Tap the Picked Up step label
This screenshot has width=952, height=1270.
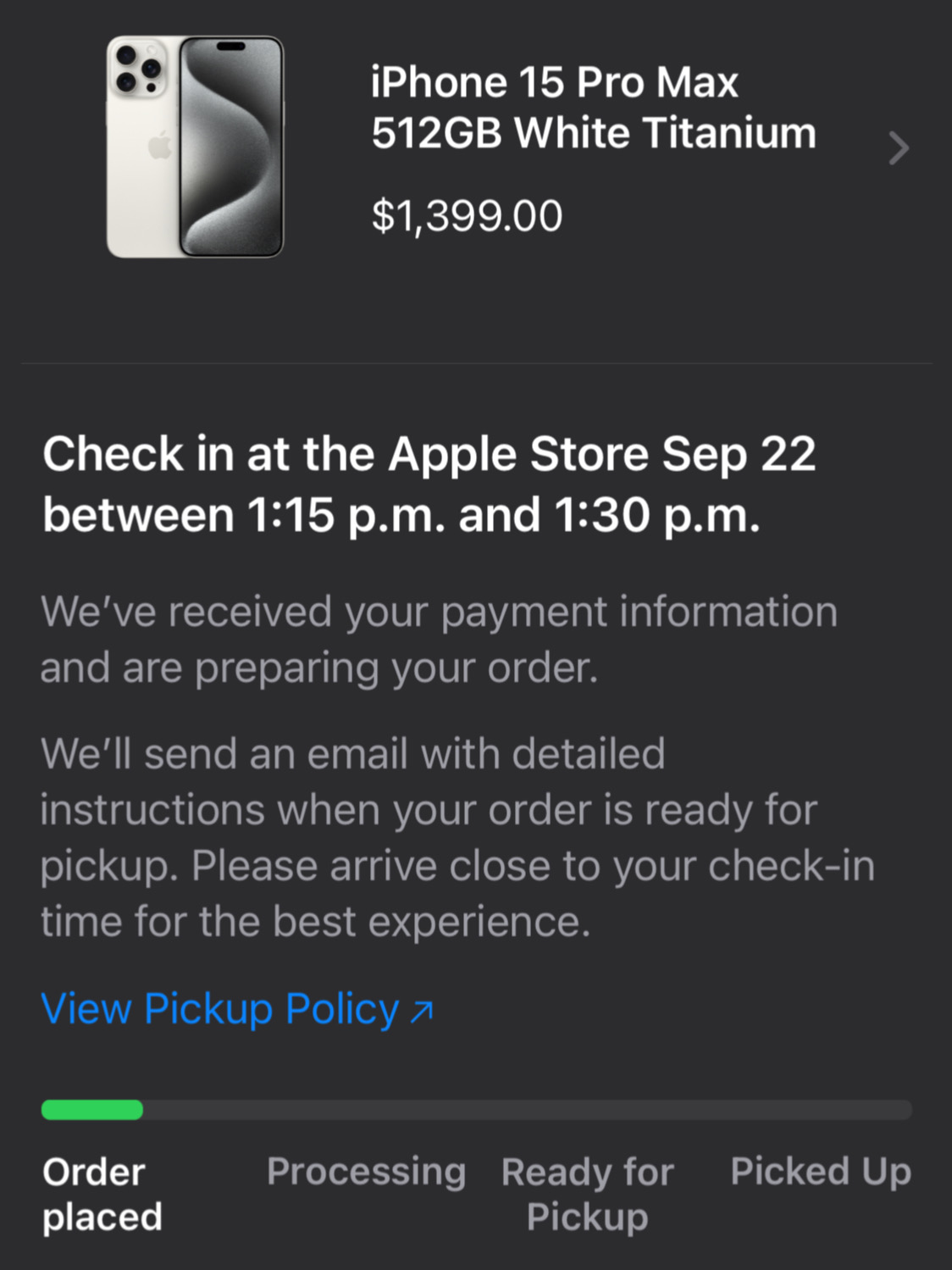(820, 1172)
